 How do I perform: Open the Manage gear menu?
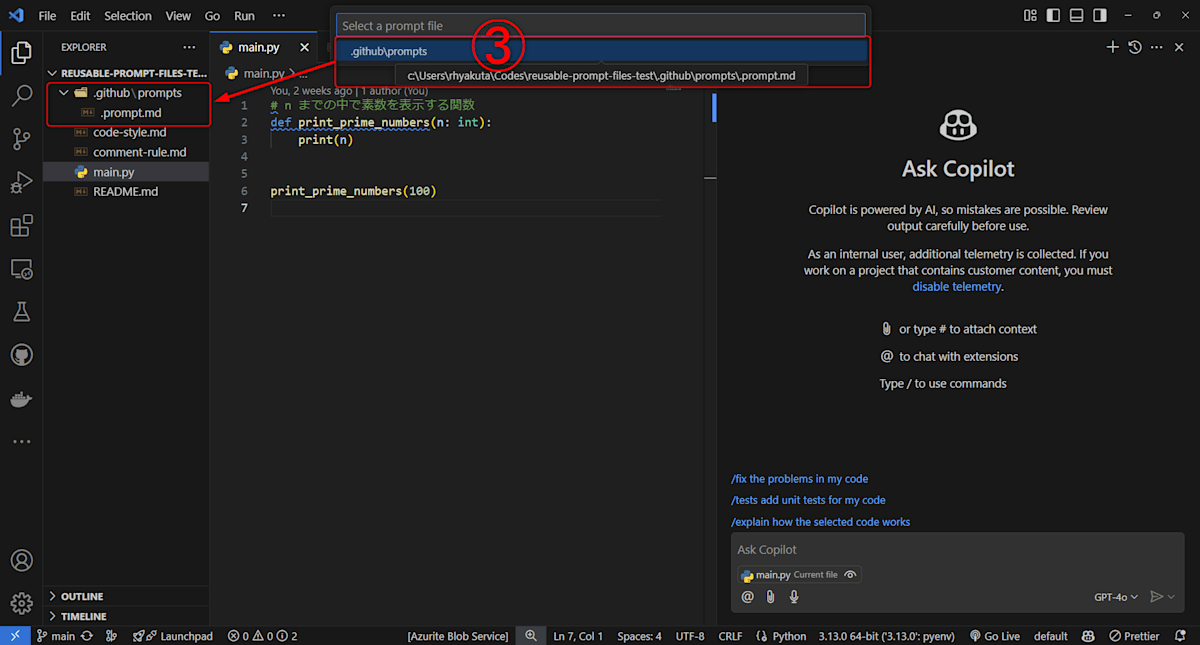pos(21,604)
